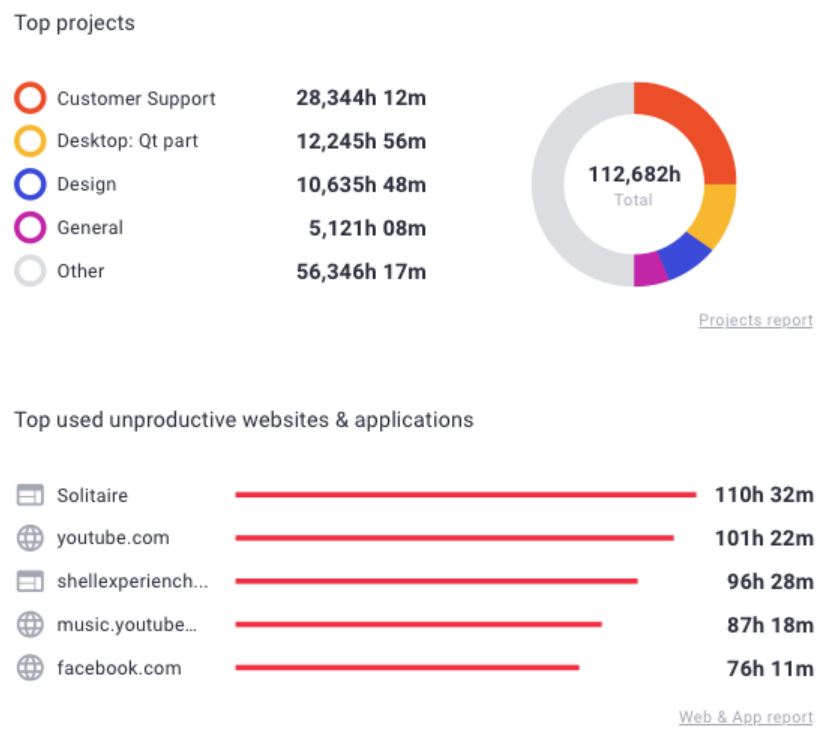Select the Customer Support project name

tap(136, 99)
